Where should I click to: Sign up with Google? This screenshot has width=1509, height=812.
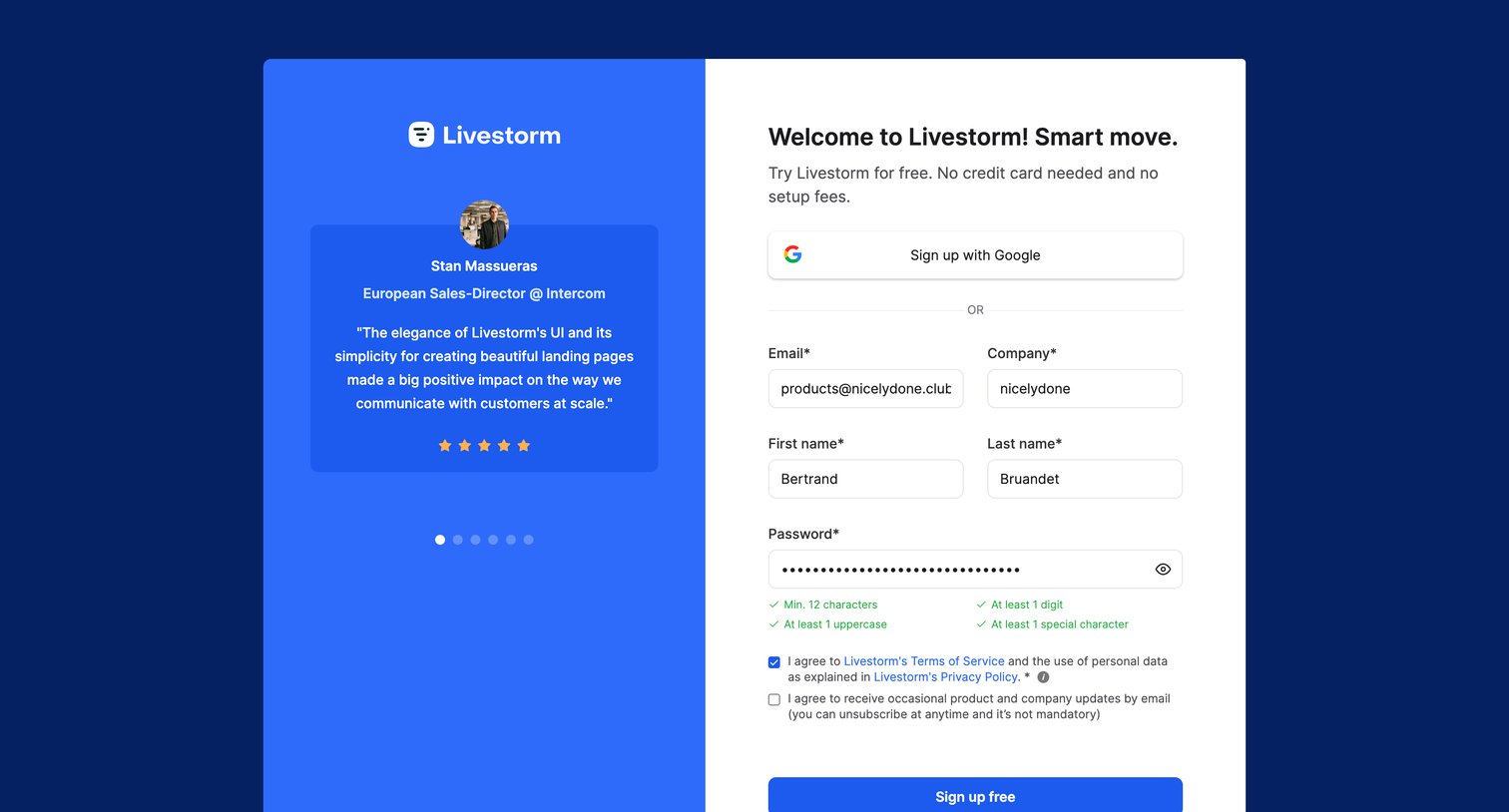(x=975, y=255)
